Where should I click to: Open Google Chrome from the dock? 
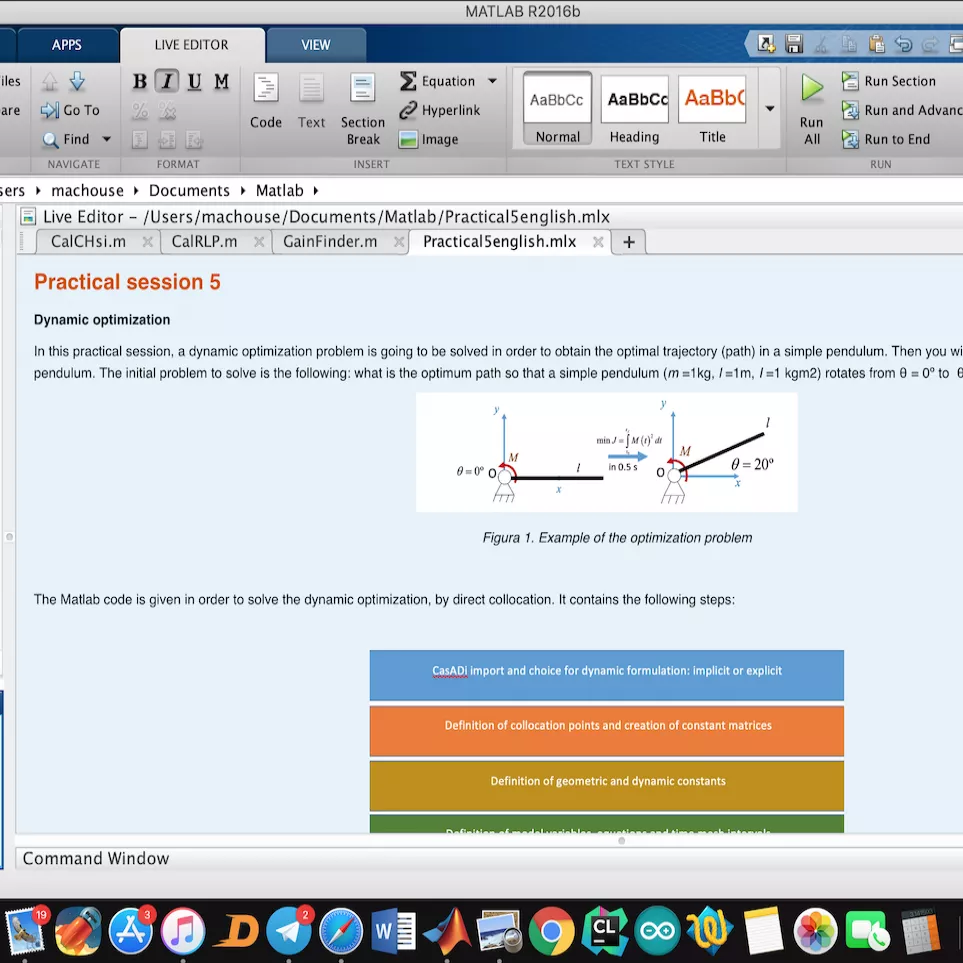(552, 931)
